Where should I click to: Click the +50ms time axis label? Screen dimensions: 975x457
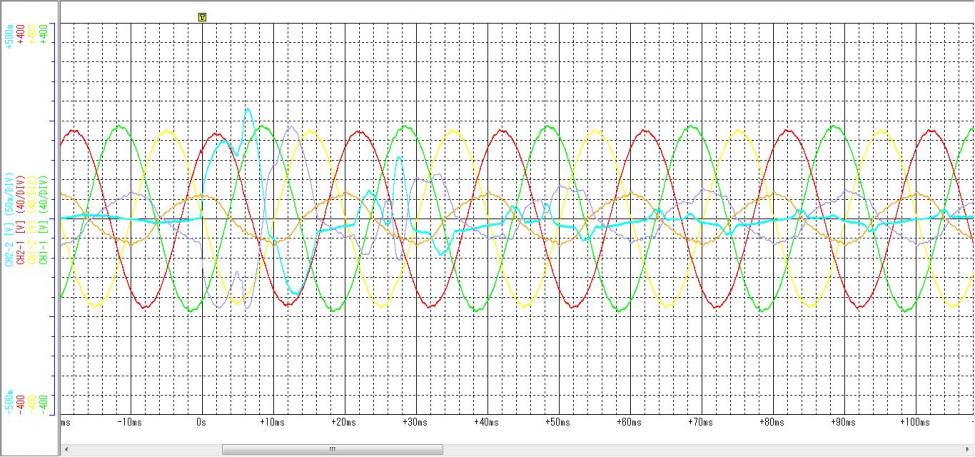558,422
